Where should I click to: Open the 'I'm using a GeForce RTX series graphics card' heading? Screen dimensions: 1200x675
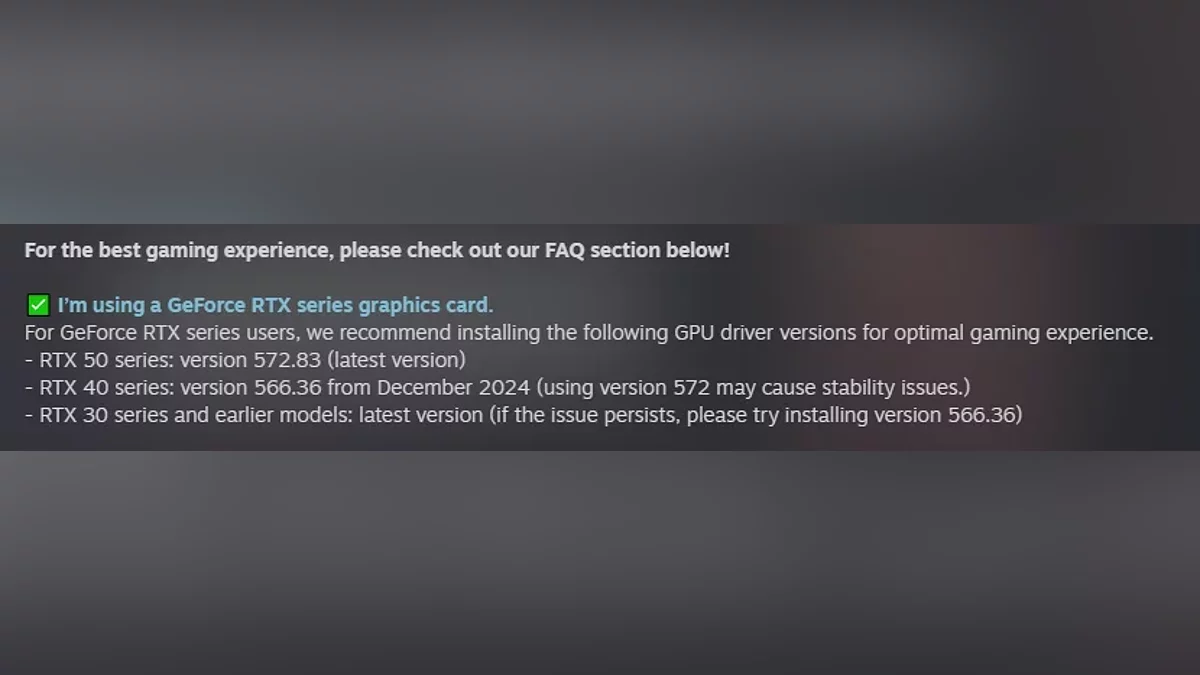coord(275,305)
